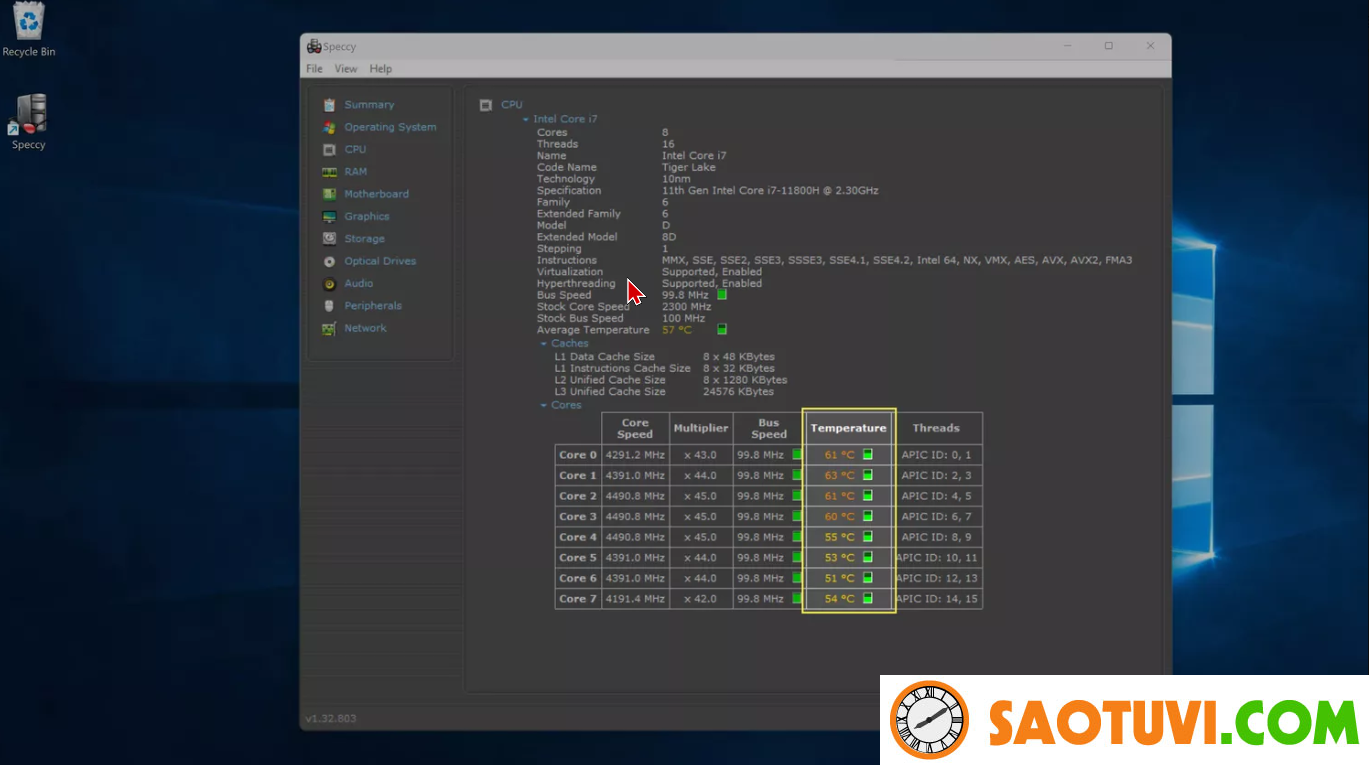Click Core 7 multiplier x 42.0

pos(700,599)
